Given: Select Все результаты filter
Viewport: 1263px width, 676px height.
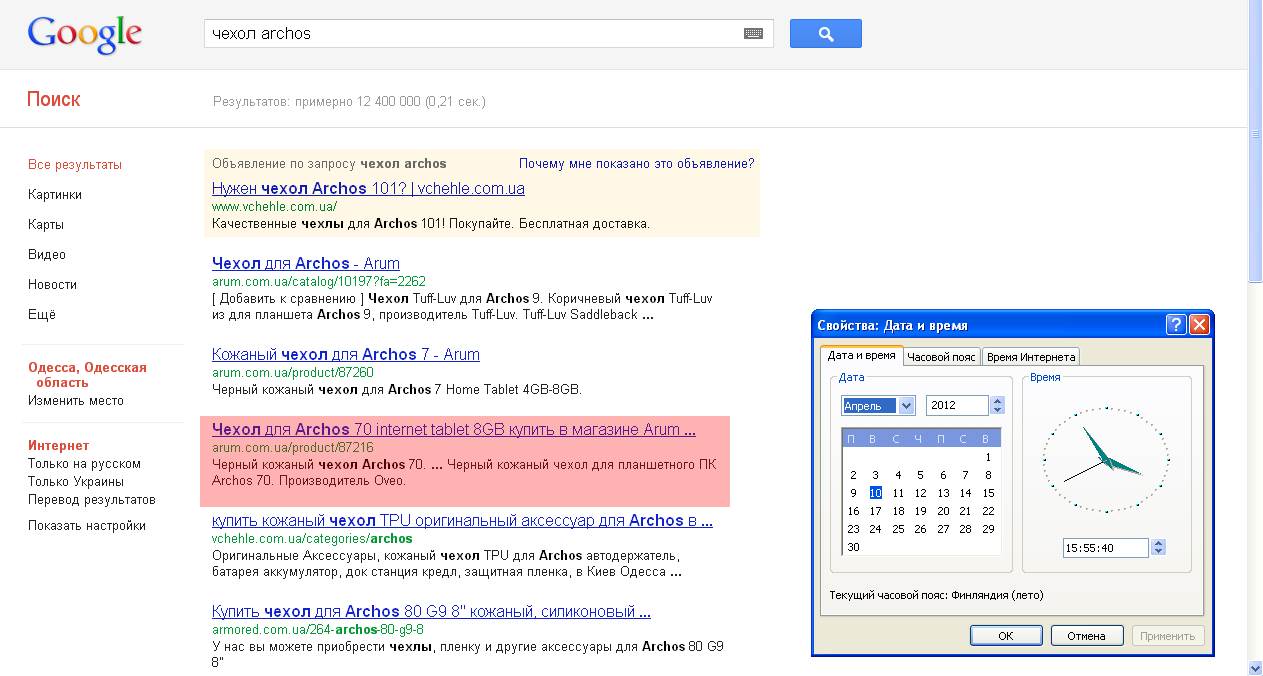Looking at the screenshot, I should pos(75,165).
